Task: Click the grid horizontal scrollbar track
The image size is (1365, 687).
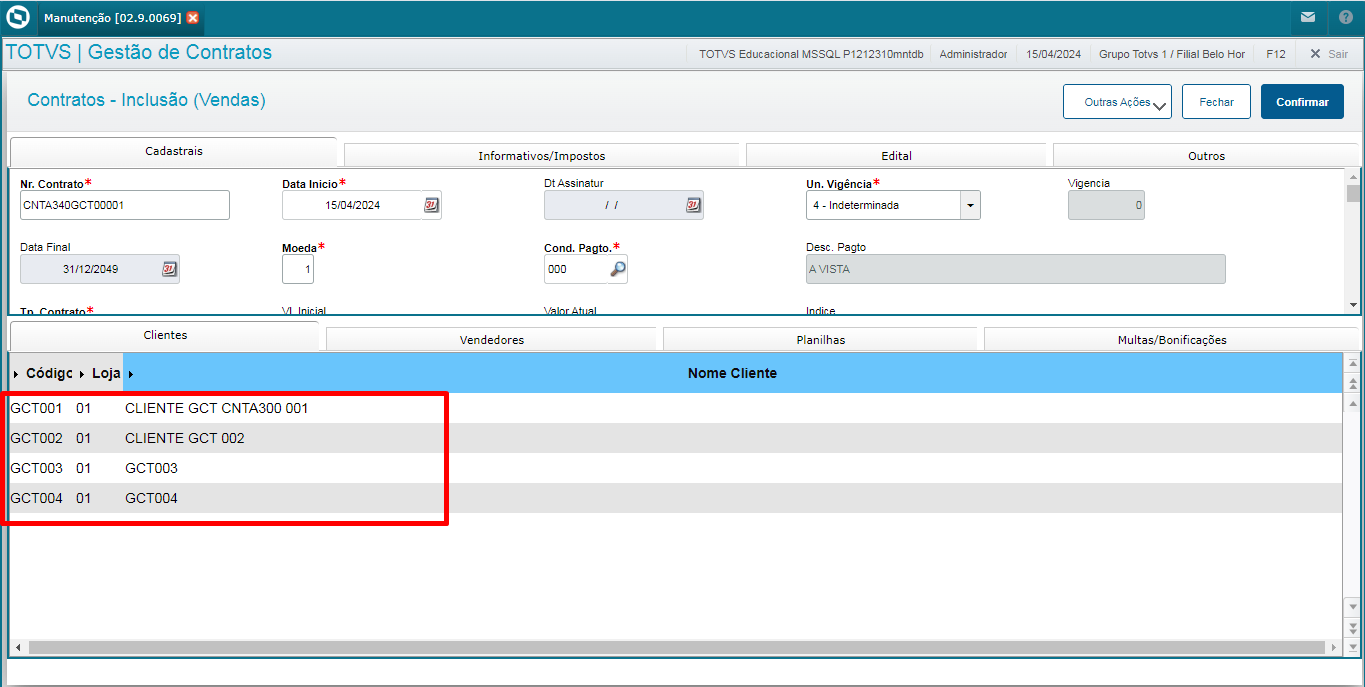Action: 676,648
